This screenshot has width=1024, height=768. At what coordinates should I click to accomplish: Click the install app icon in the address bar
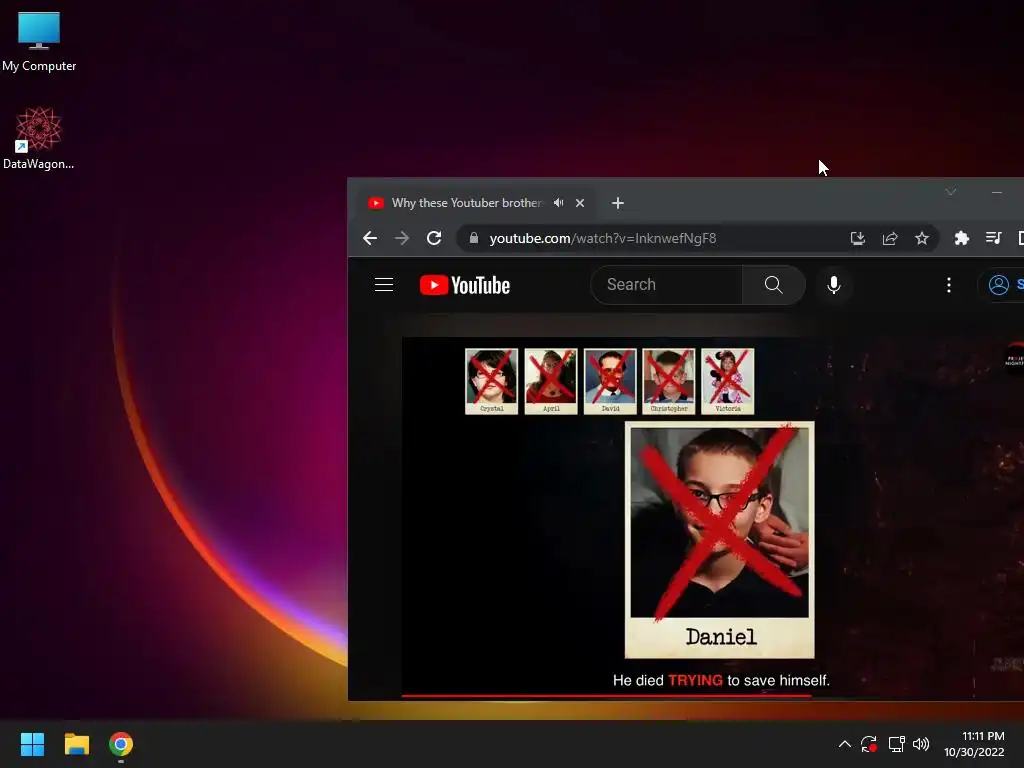(x=857, y=238)
